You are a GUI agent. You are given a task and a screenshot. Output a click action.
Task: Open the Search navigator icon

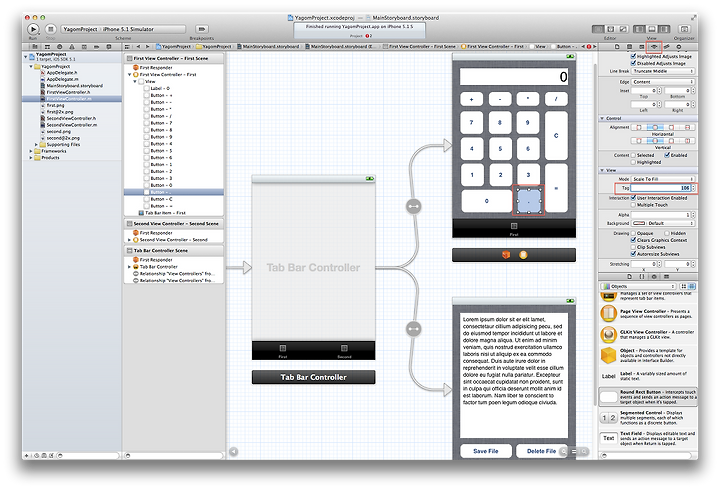59,46
